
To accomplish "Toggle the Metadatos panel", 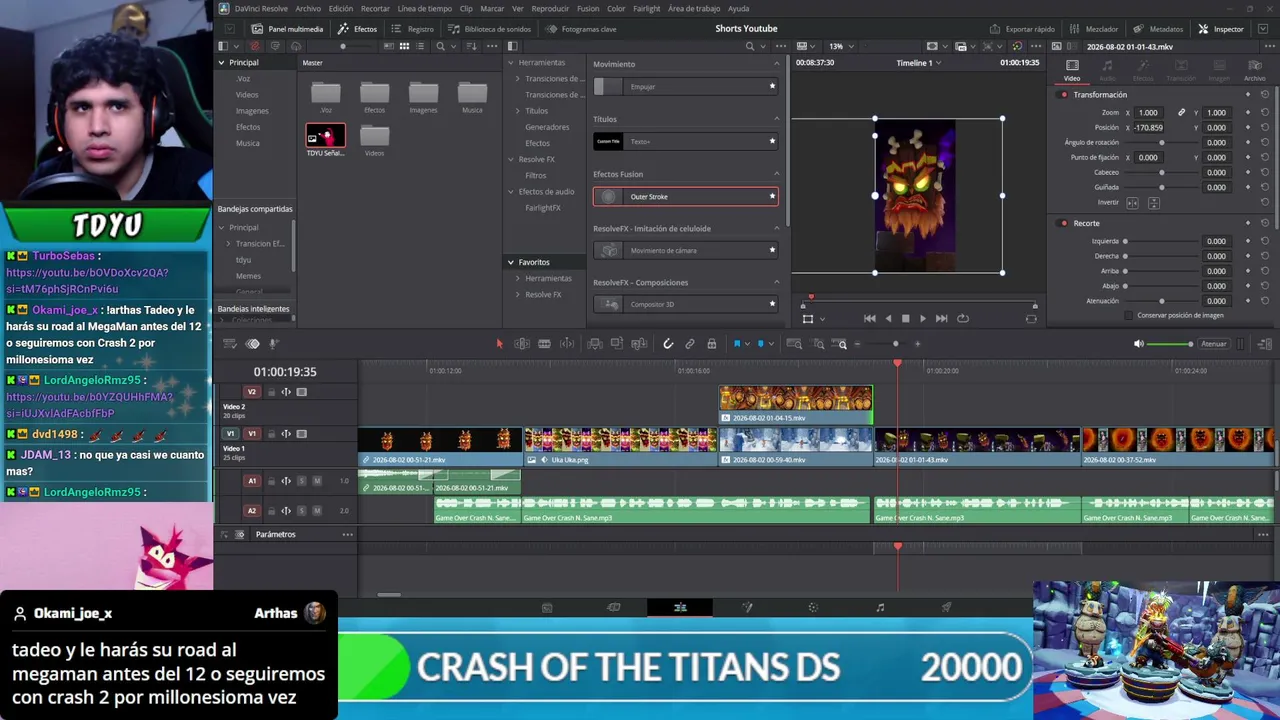I will pos(1158,29).
